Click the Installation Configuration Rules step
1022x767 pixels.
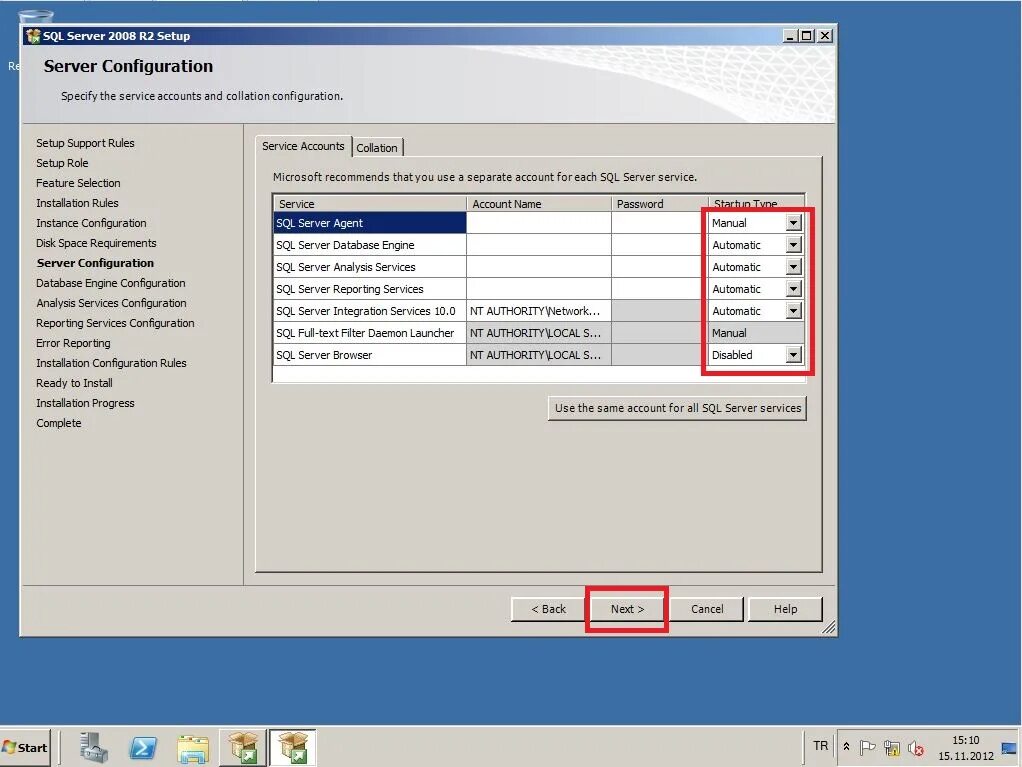point(111,363)
